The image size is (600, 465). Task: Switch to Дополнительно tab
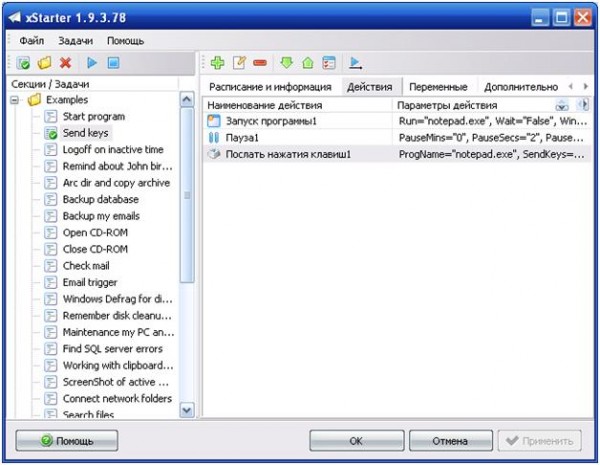tap(521, 87)
